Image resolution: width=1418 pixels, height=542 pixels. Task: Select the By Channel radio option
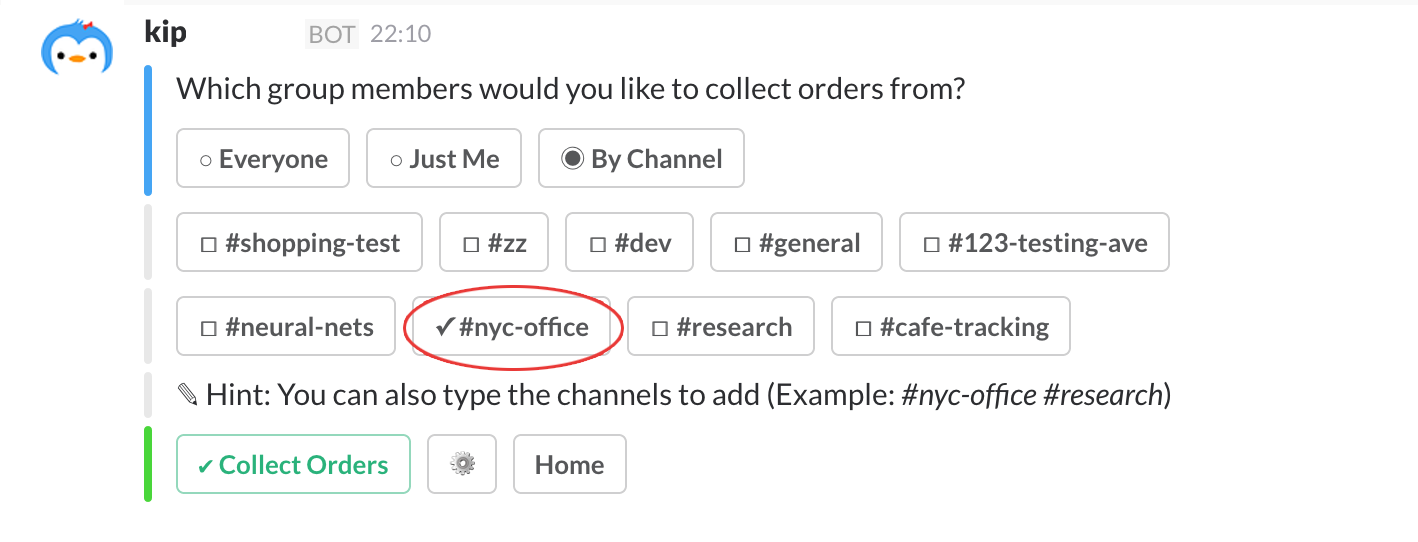coord(641,158)
